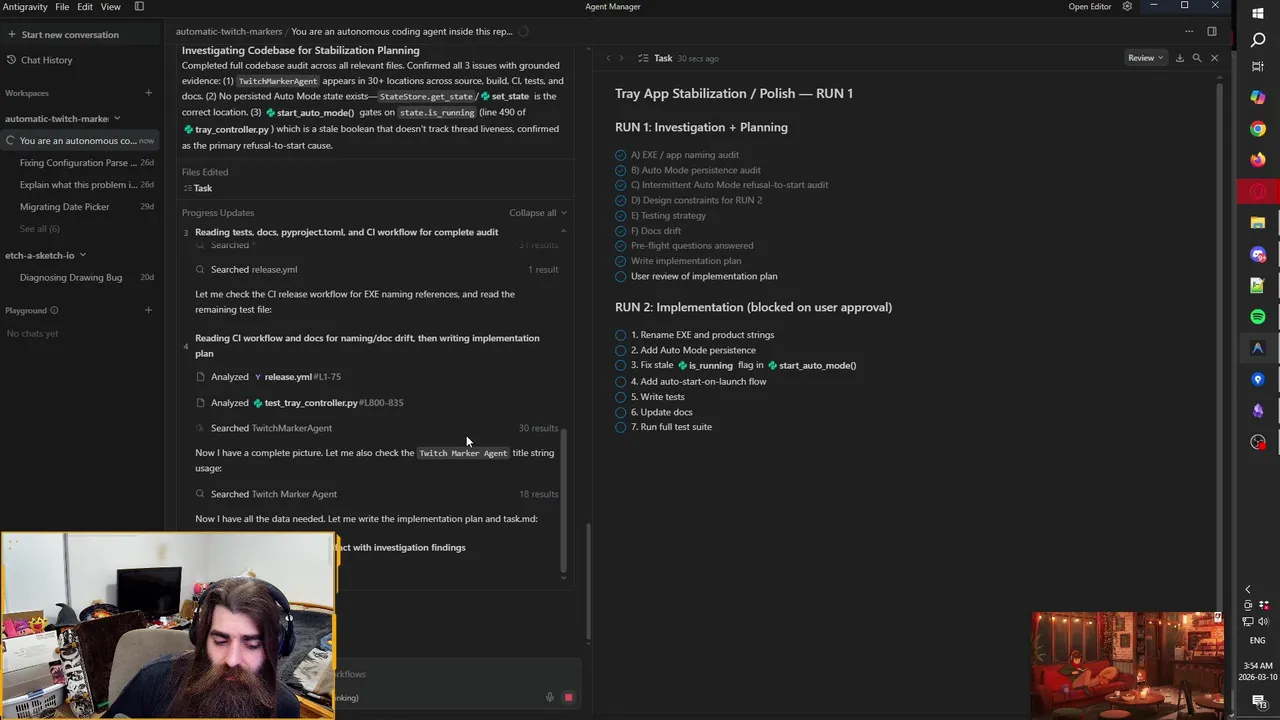This screenshot has height=720, width=1280.
Task: Go to previous artifact with back arrow
Action: [x=608, y=58]
